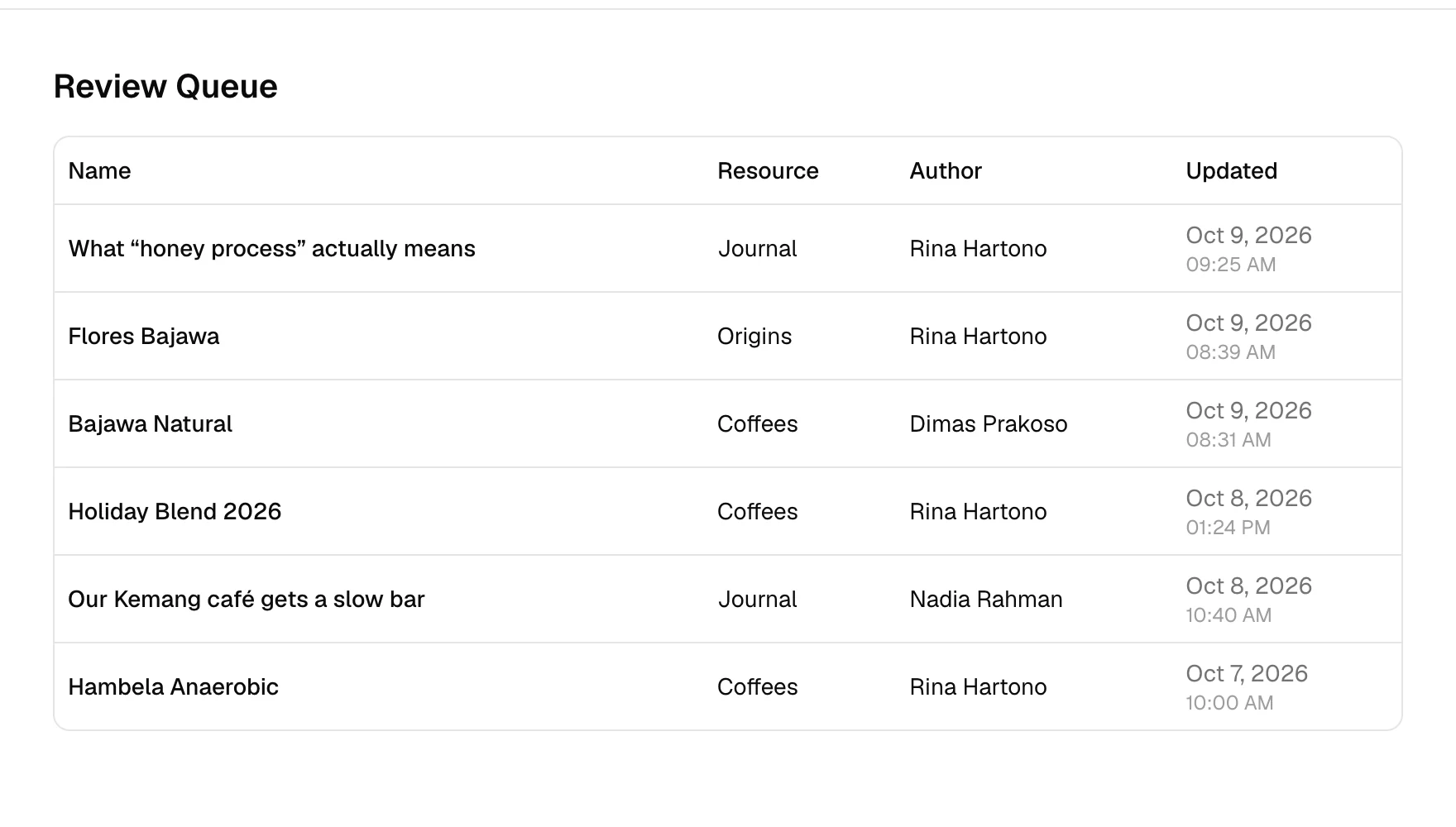Click Coffees resource in Bajawa Natural row

pyautogui.click(x=758, y=424)
